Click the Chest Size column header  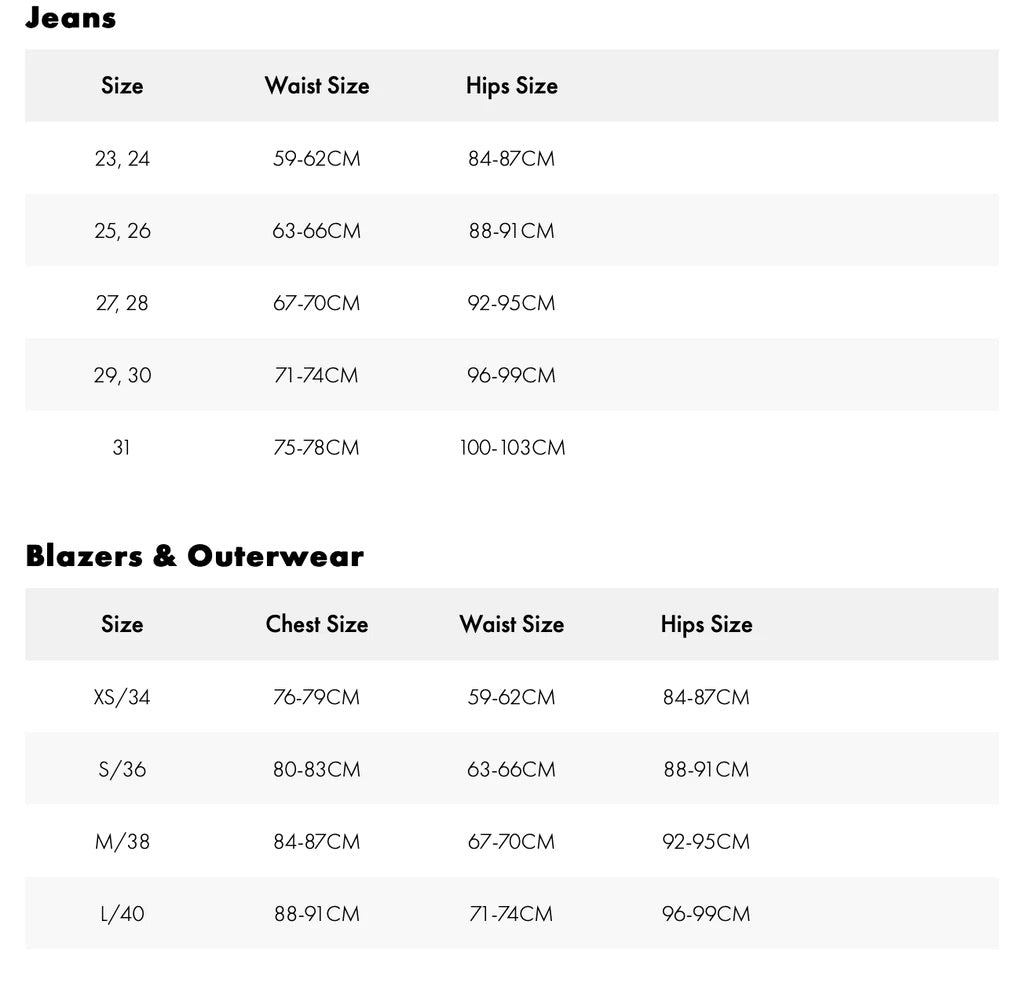point(317,624)
